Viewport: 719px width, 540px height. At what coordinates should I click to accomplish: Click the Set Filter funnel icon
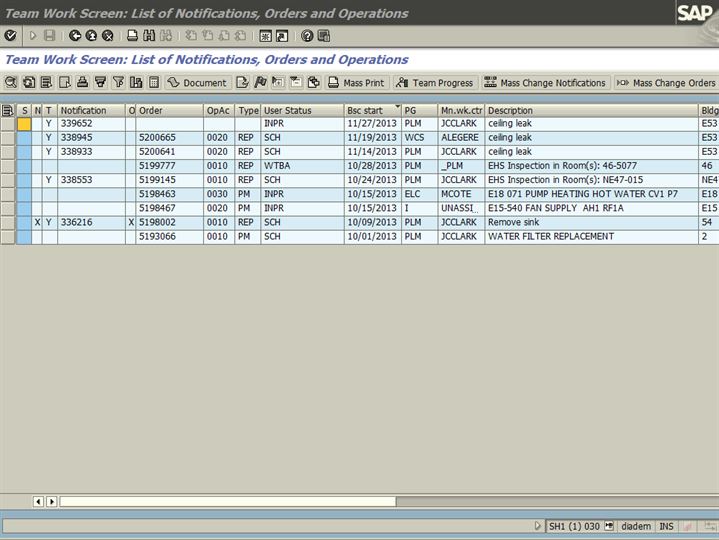coord(119,82)
